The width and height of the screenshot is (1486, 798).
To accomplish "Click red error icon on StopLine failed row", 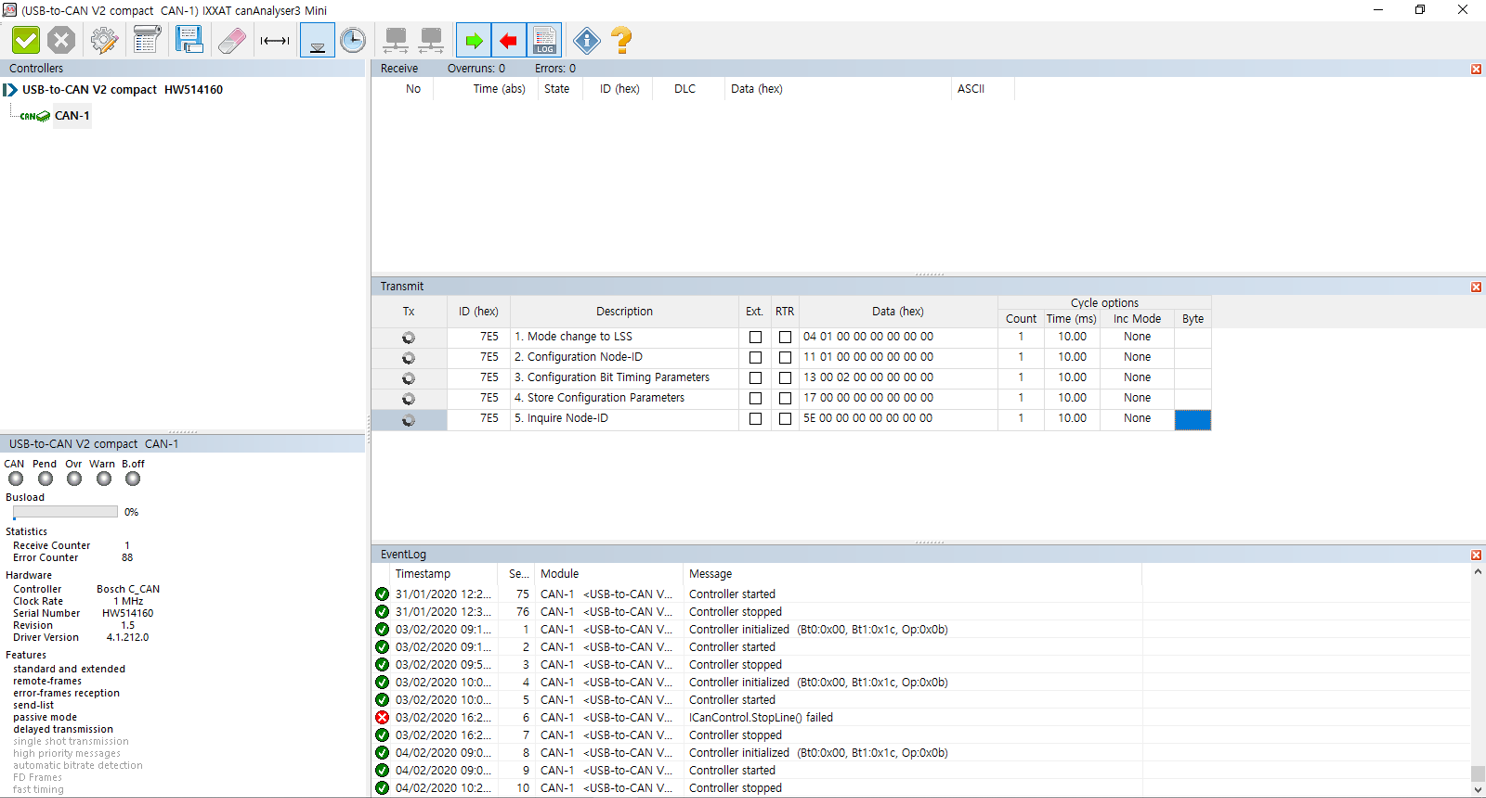I will pyautogui.click(x=381, y=717).
